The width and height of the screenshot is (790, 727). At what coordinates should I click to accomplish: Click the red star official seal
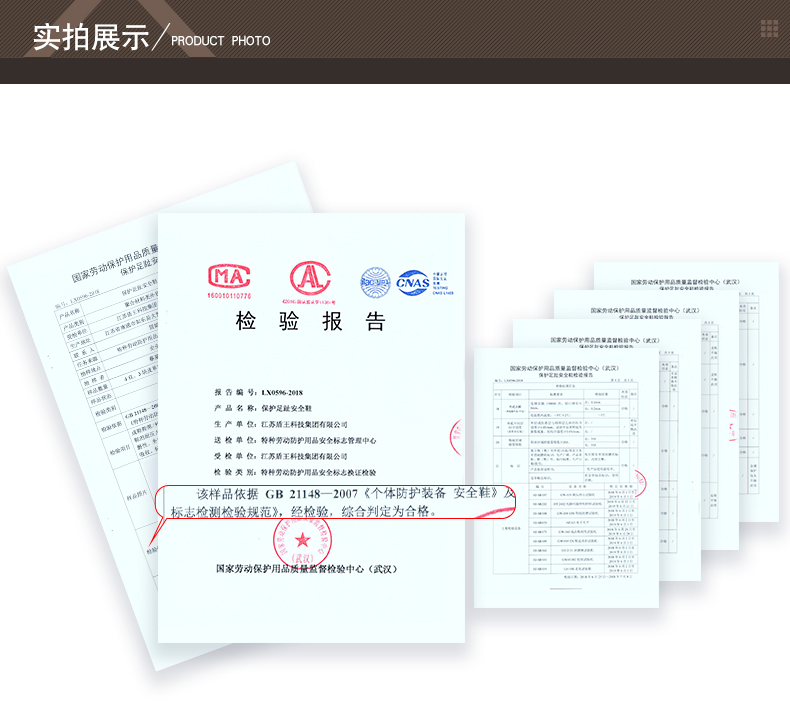click(x=302, y=541)
